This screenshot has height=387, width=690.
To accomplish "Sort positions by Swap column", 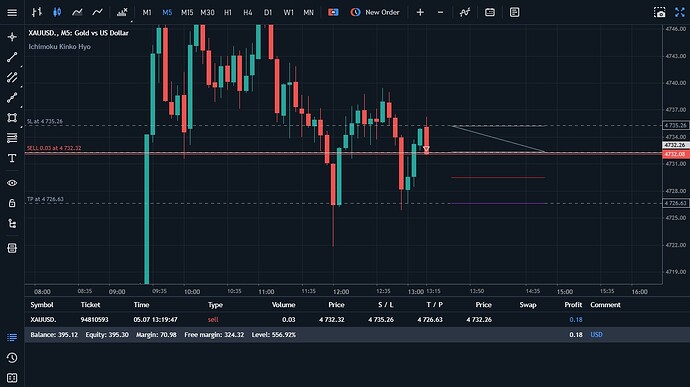I will tap(528, 305).
